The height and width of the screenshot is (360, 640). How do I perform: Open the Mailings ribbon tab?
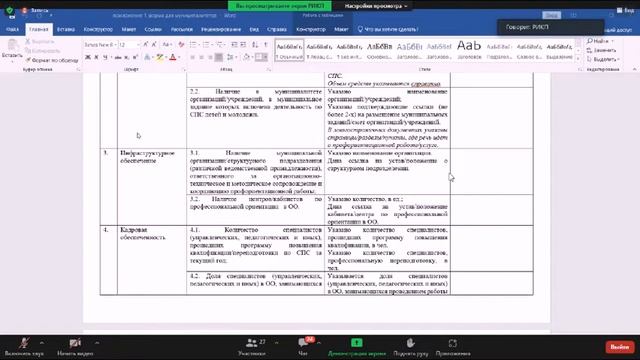click(x=182, y=29)
